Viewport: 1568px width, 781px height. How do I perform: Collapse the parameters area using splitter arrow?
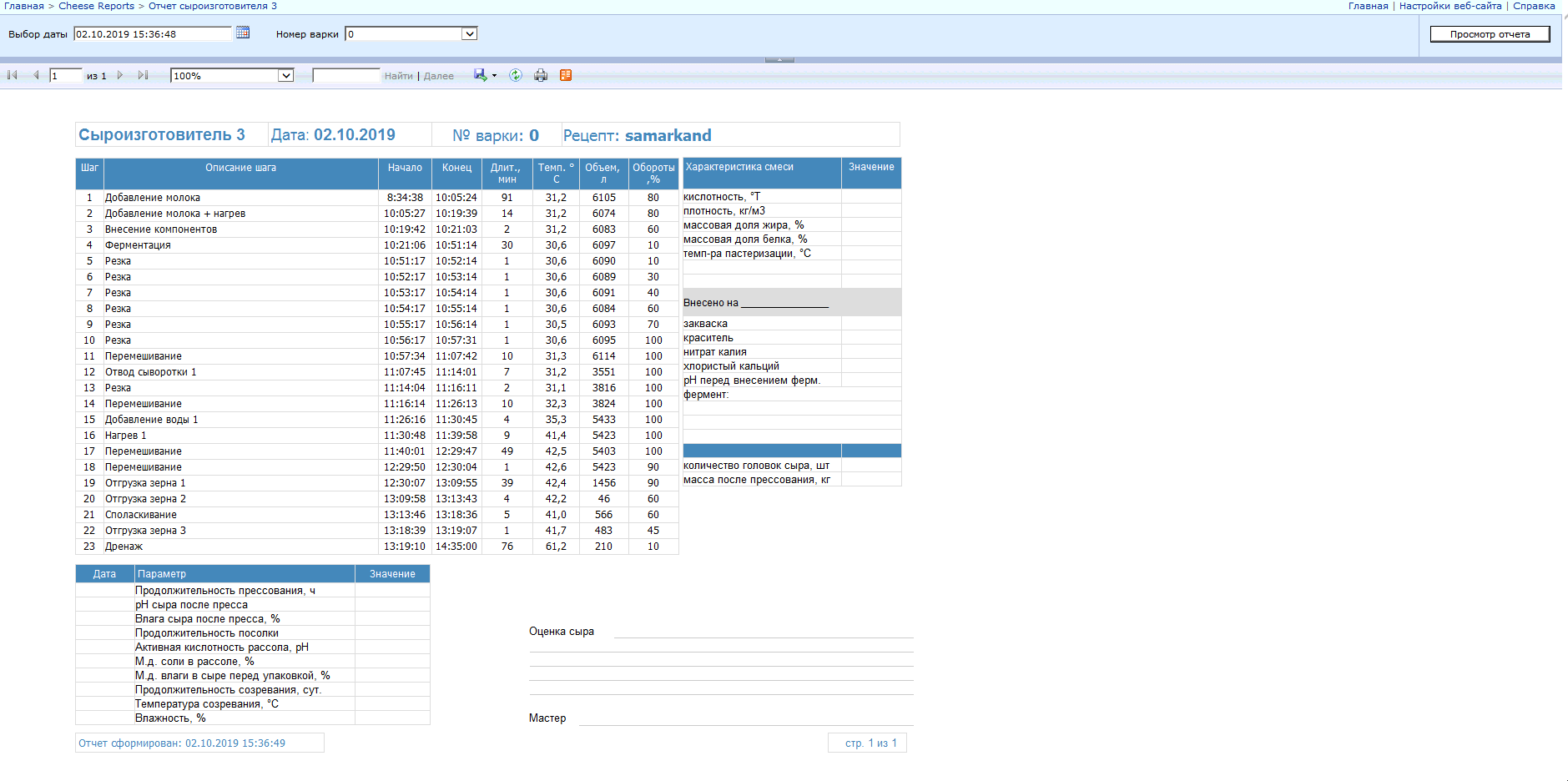[779, 59]
